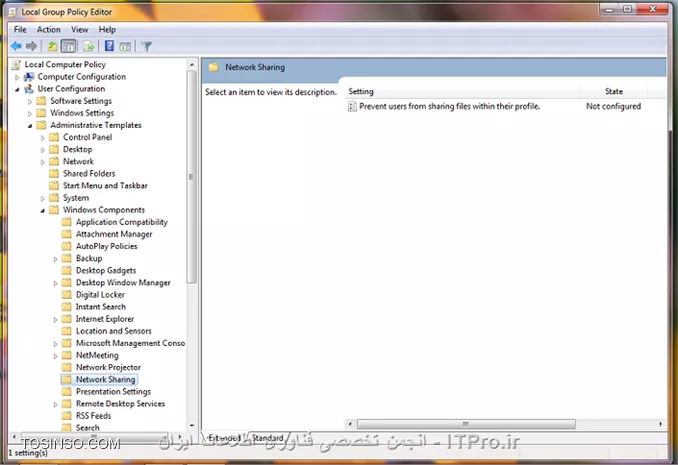Screen dimensions: 678x465
Task: Click the Back arrow toolbar icon
Action: click(x=16, y=46)
